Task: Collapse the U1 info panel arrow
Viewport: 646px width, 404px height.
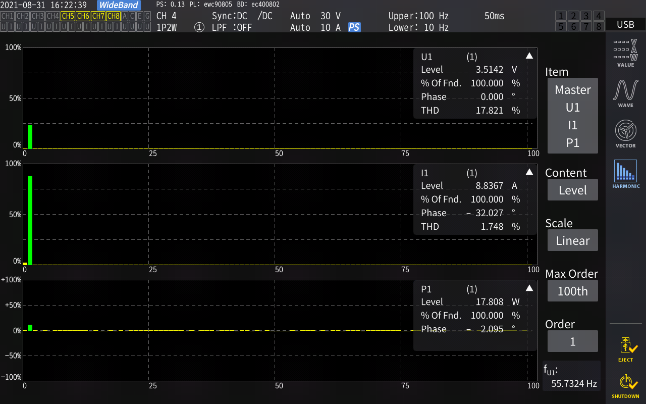Action: click(528, 57)
